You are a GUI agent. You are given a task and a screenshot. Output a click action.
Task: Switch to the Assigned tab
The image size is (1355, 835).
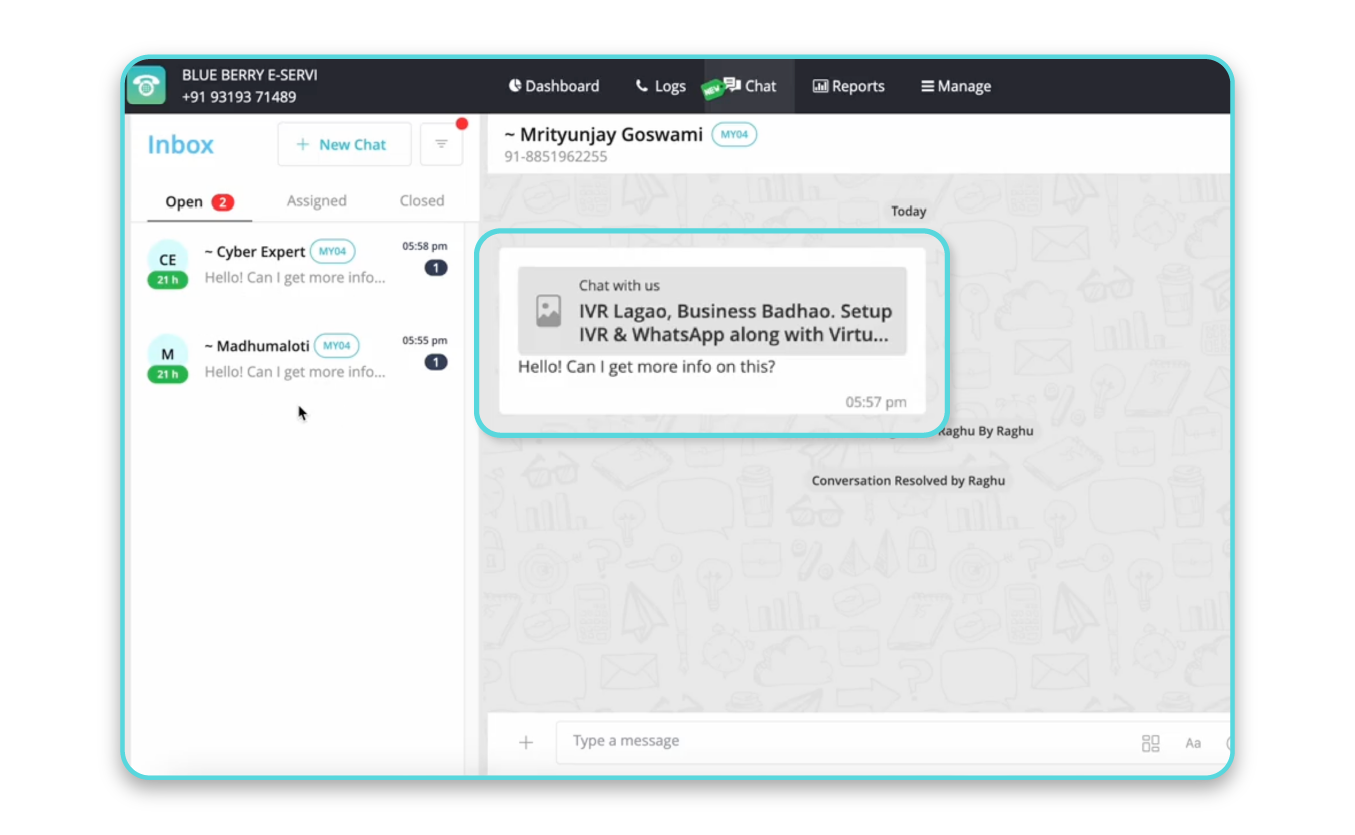(316, 200)
